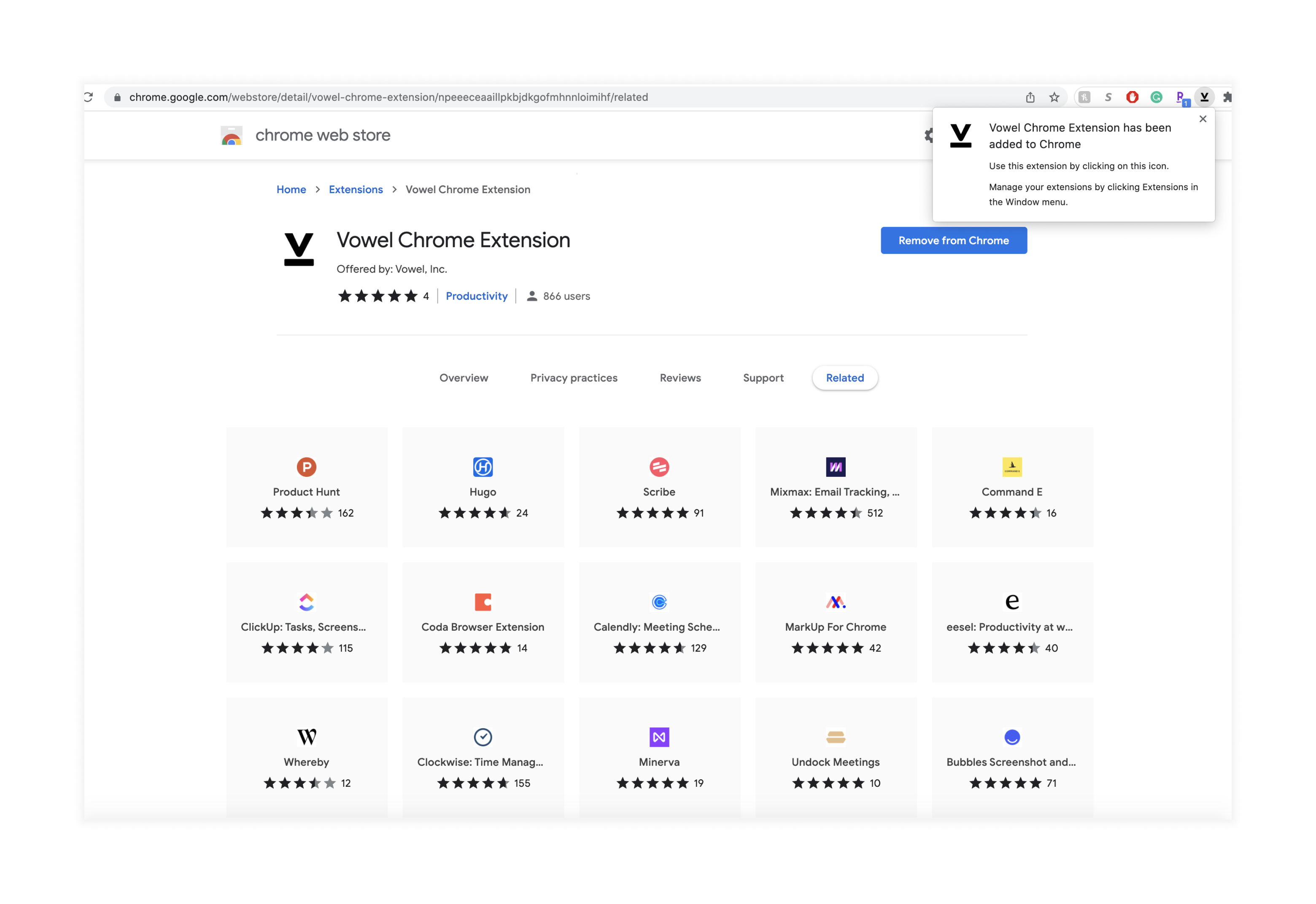The image size is (1316, 904).
Task: Switch to the Privacy practices tab
Action: [x=573, y=378]
